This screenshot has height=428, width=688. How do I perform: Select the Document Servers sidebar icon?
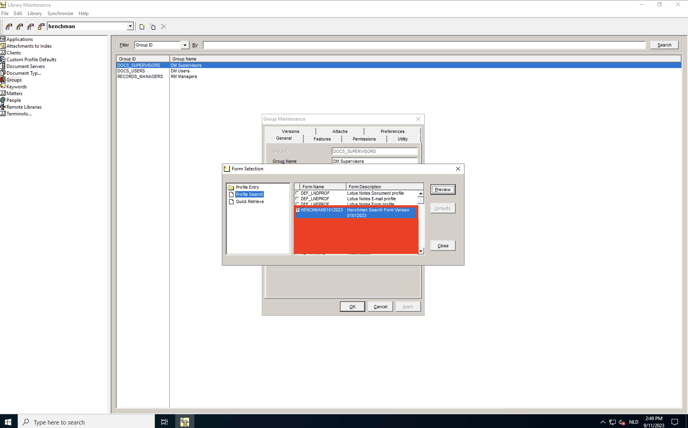[3, 66]
